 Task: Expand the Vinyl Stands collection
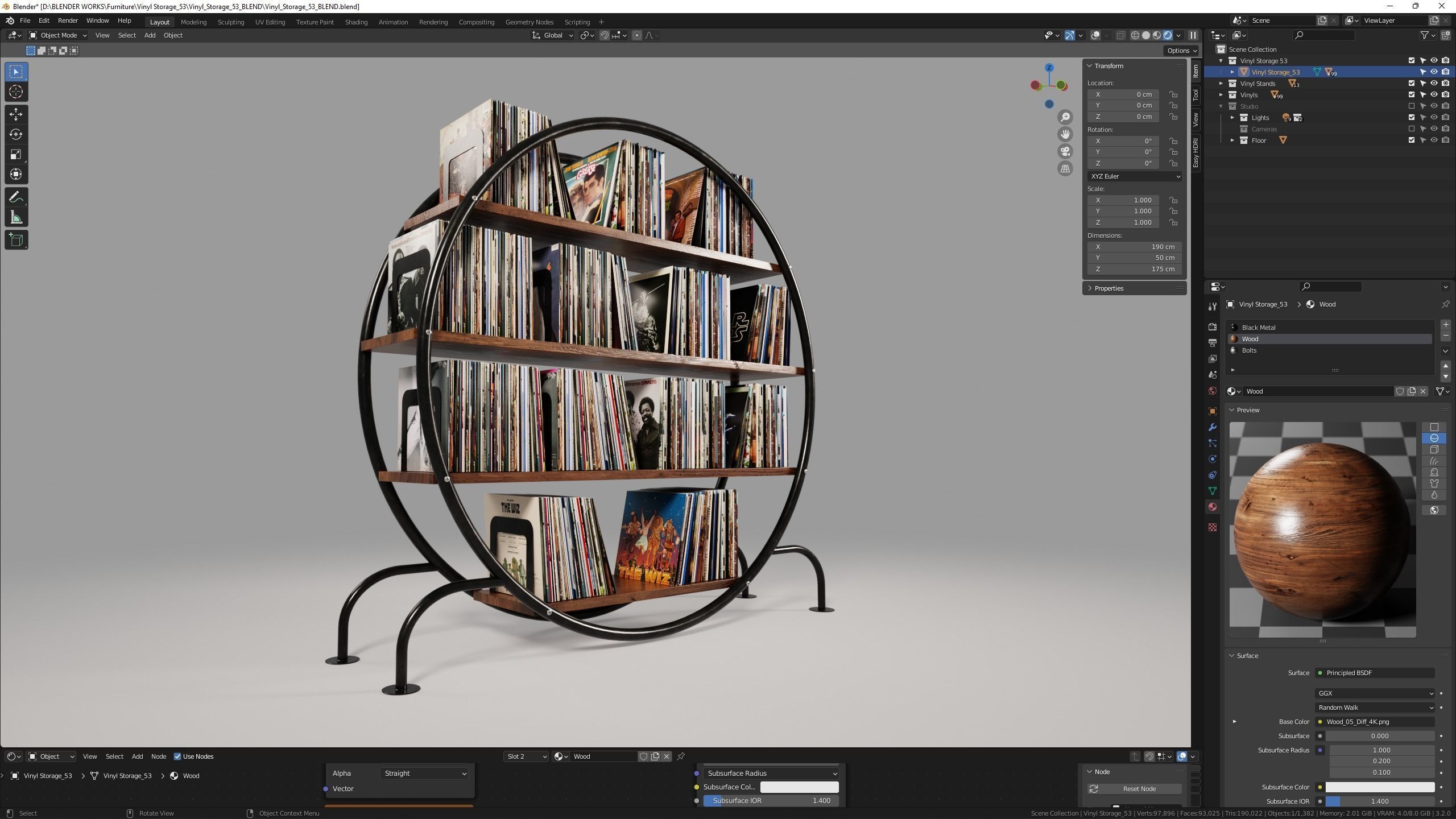[1221, 84]
